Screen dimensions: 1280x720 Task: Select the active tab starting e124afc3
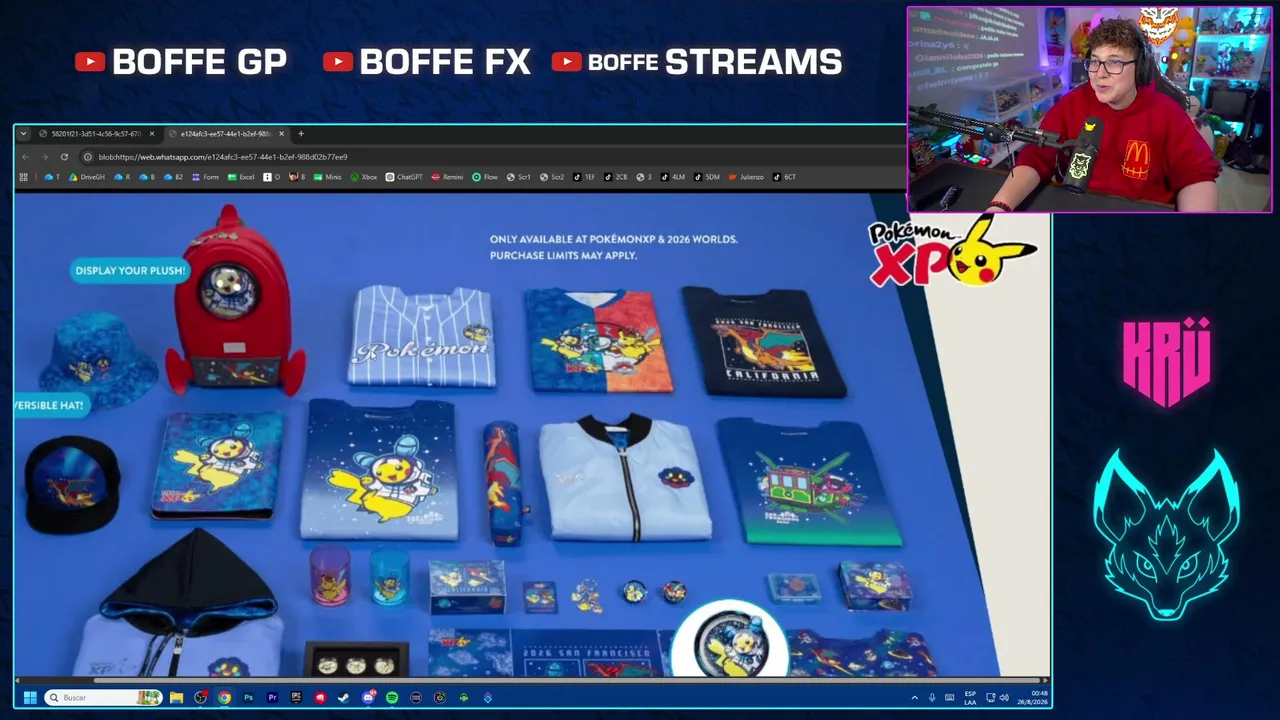pos(225,134)
